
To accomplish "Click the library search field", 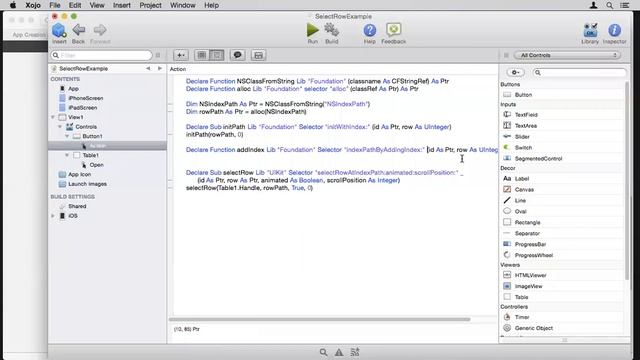I will (x=579, y=72).
